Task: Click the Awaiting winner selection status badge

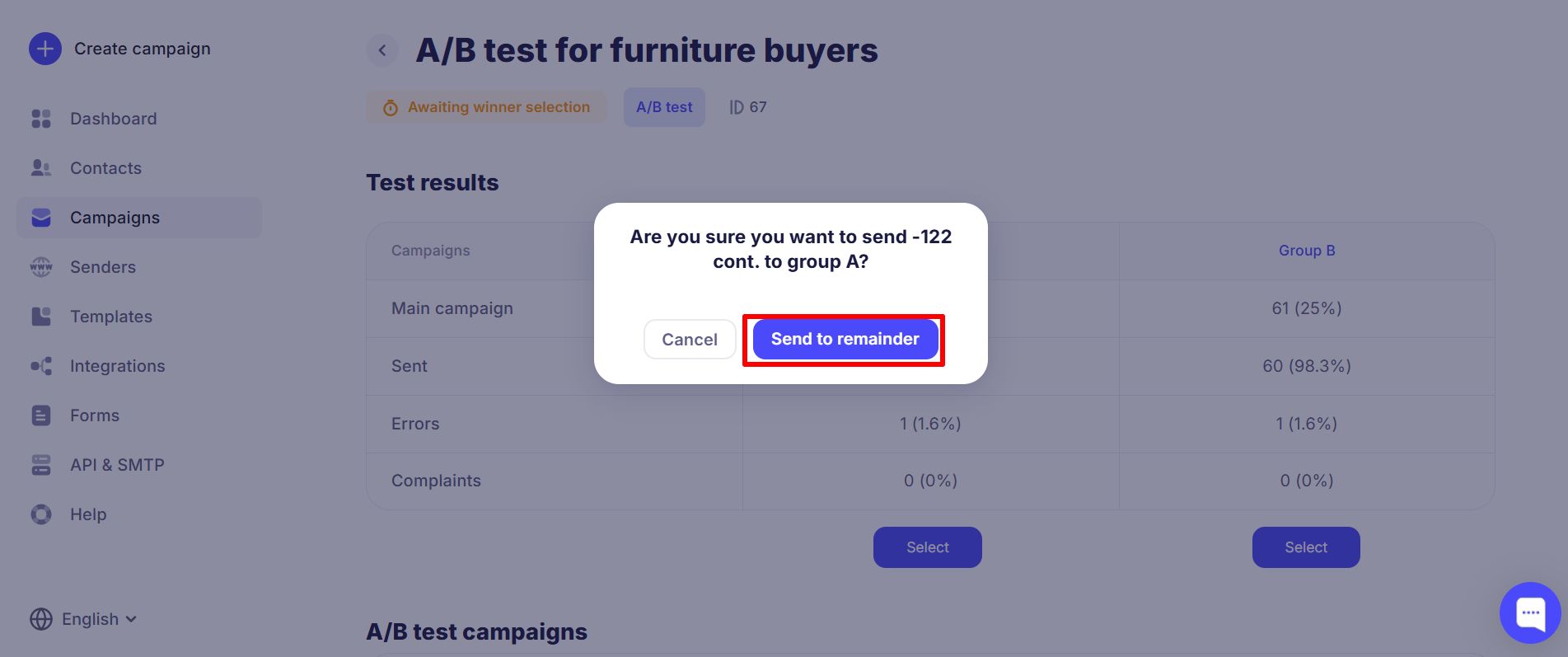Action: [486, 107]
